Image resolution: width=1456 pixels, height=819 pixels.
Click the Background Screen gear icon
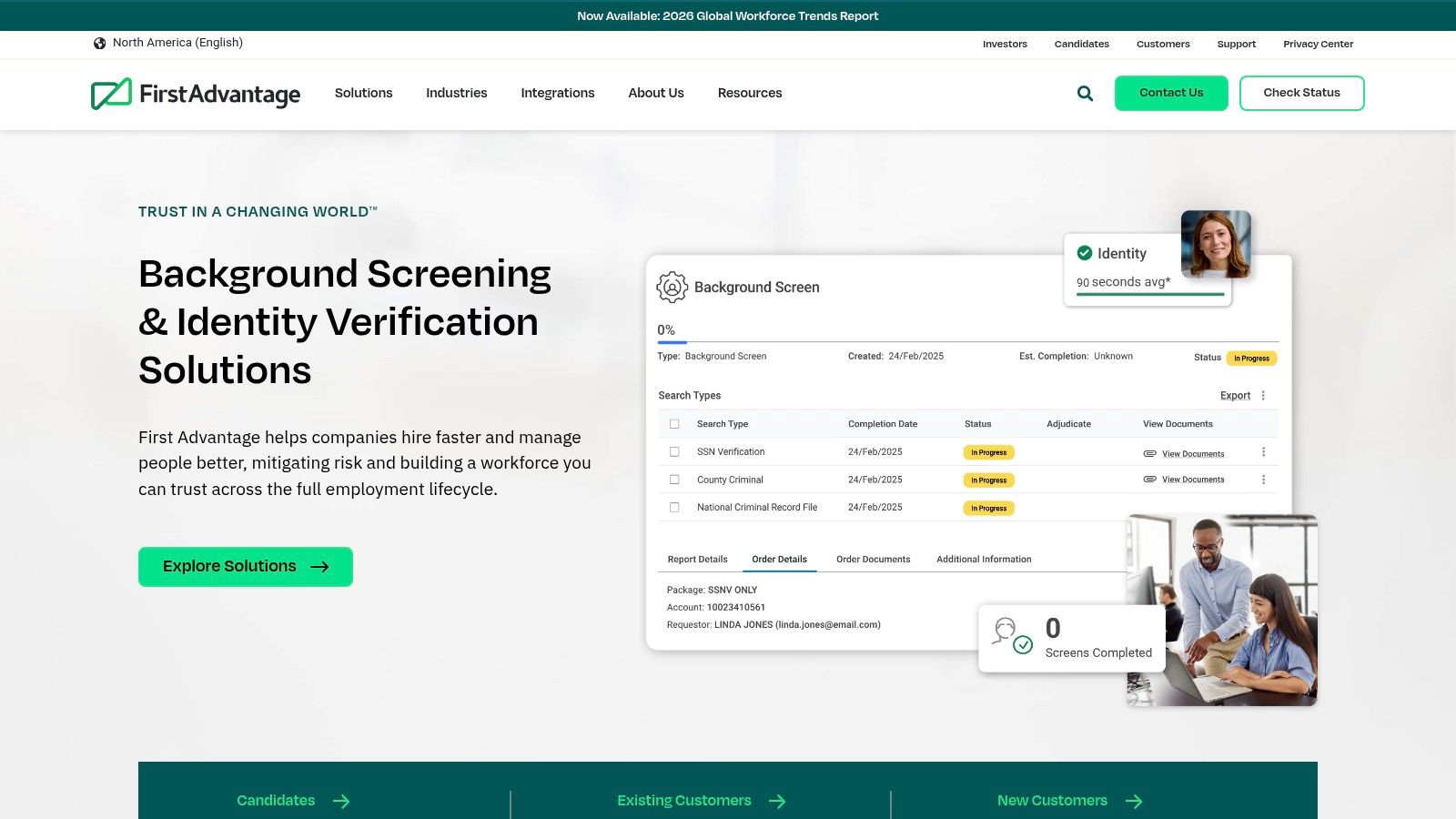click(x=672, y=288)
